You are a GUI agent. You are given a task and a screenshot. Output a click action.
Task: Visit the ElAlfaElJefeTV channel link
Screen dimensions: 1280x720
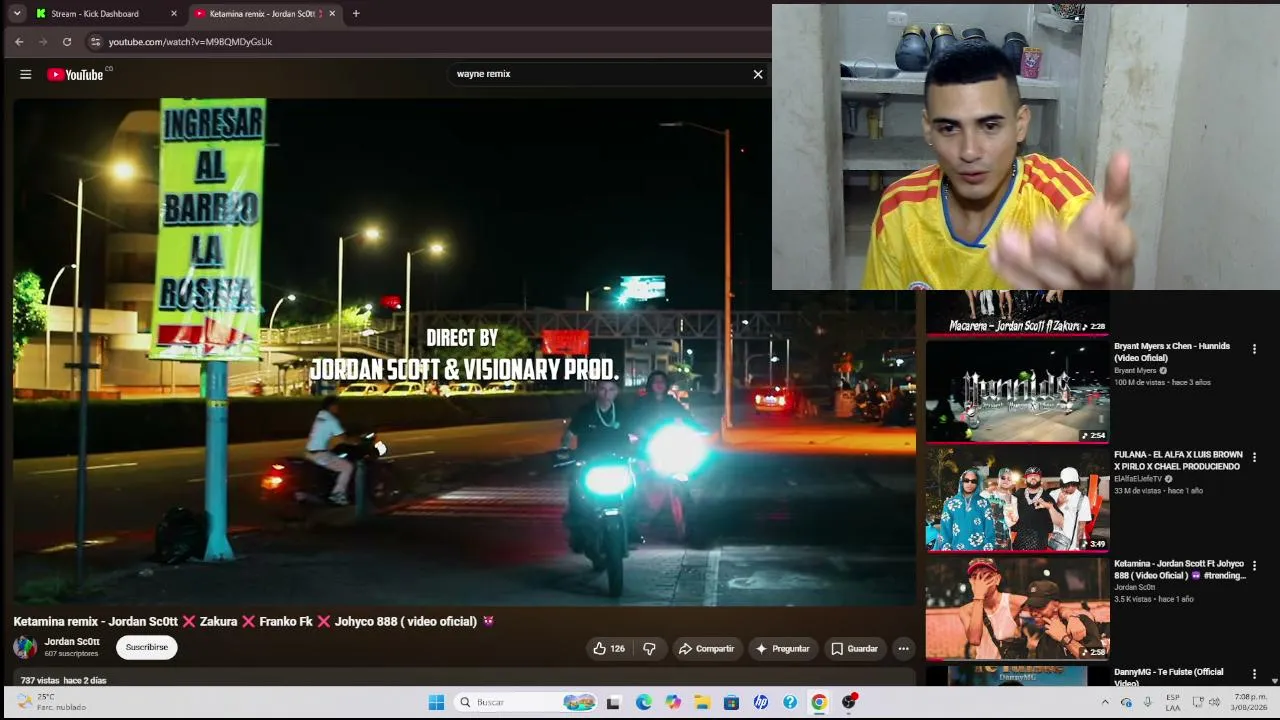(x=1138, y=479)
